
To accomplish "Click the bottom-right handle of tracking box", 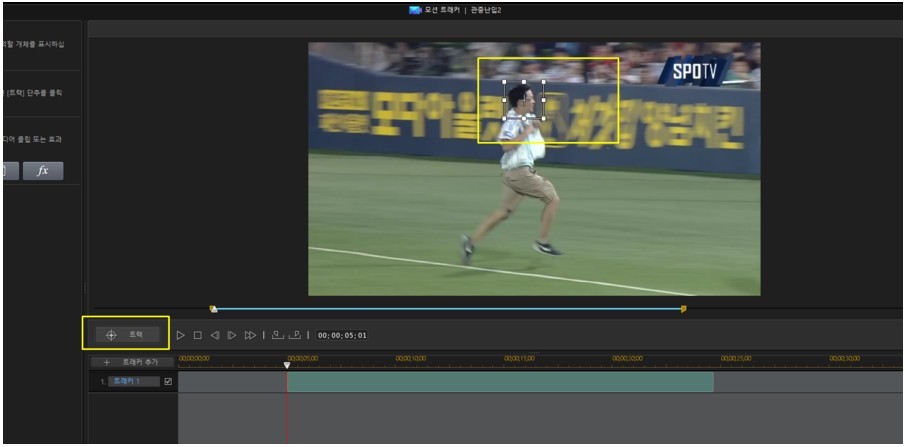I will click(x=544, y=117).
